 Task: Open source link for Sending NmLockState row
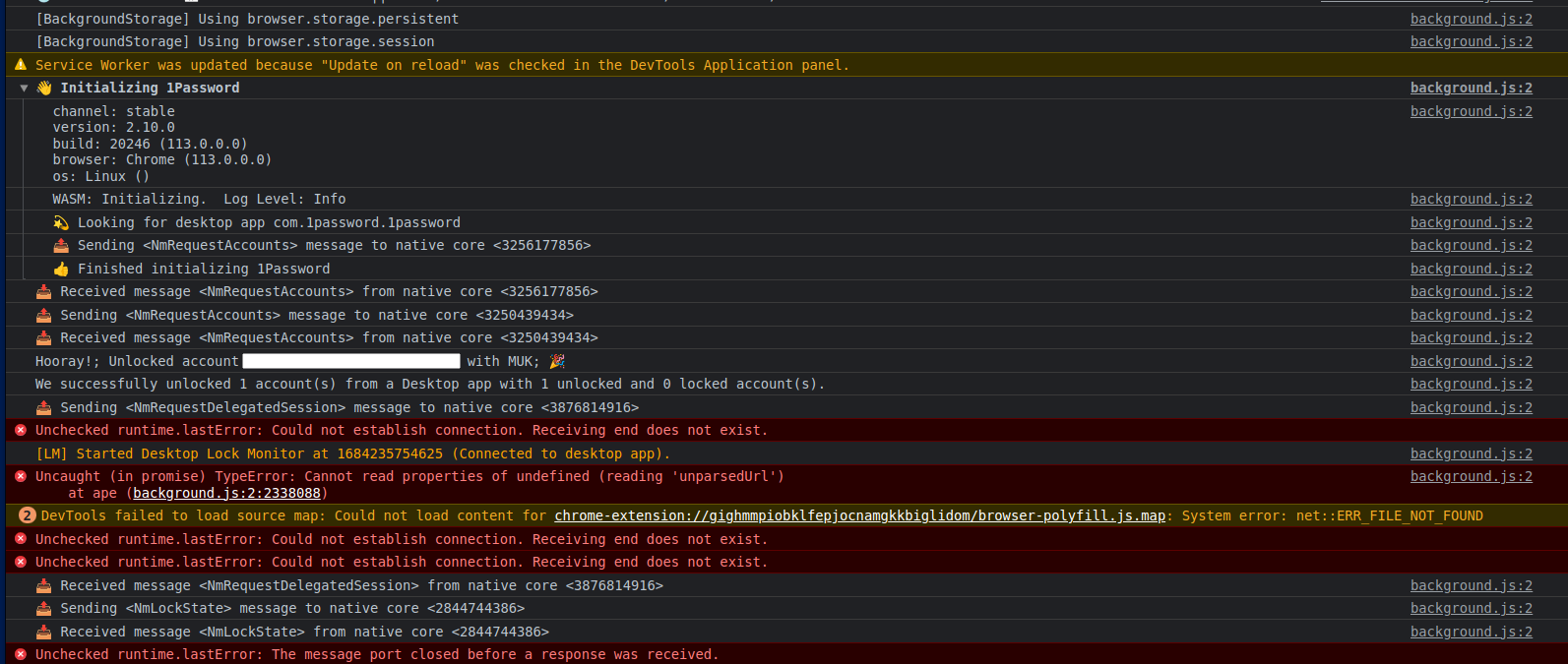[1471, 608]
